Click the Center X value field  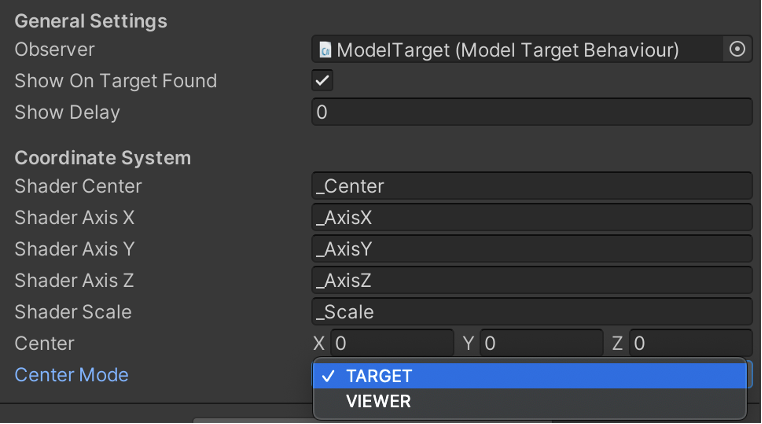(392, 343)
